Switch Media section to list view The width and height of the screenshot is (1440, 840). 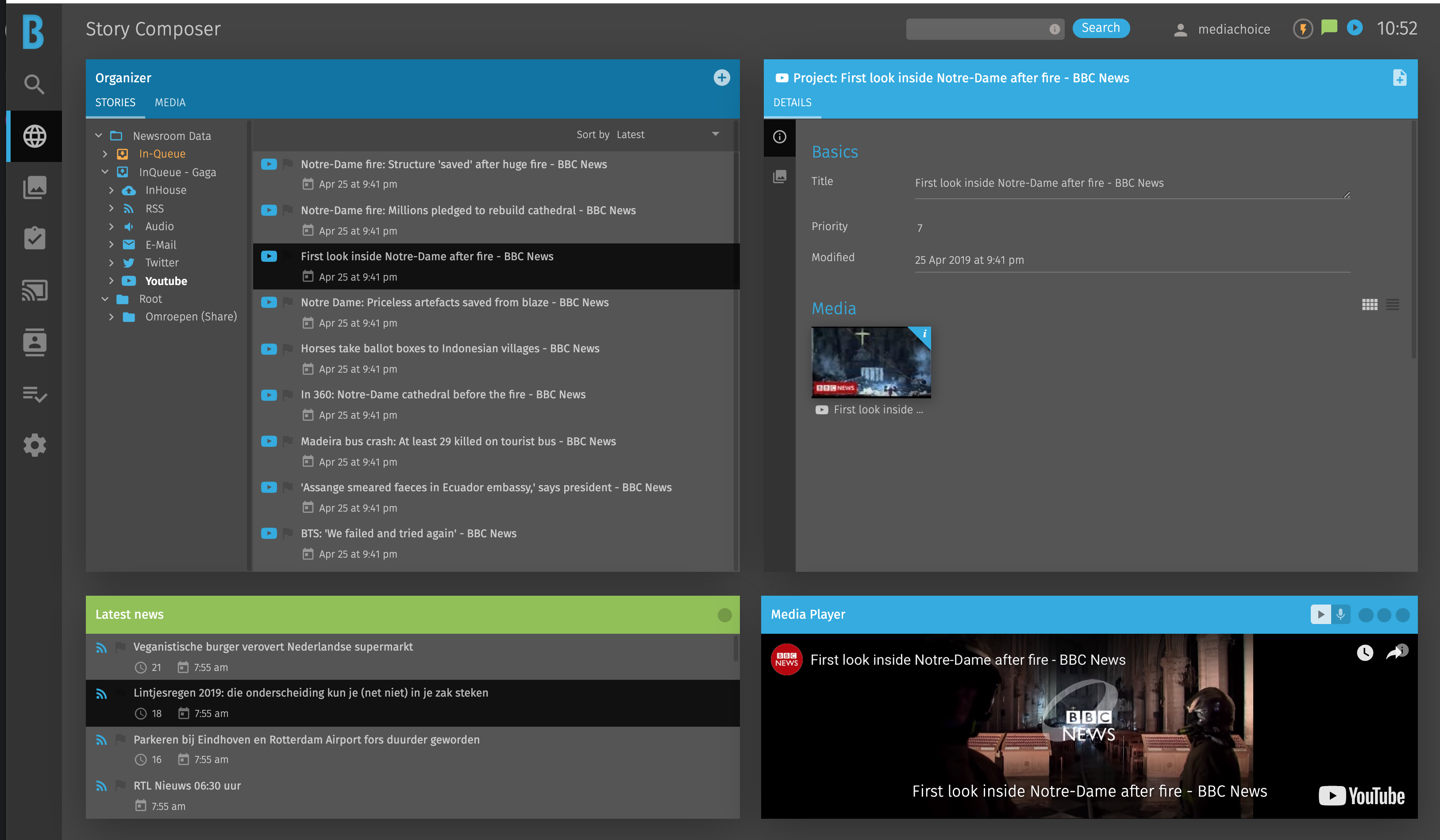(1393, 304)
